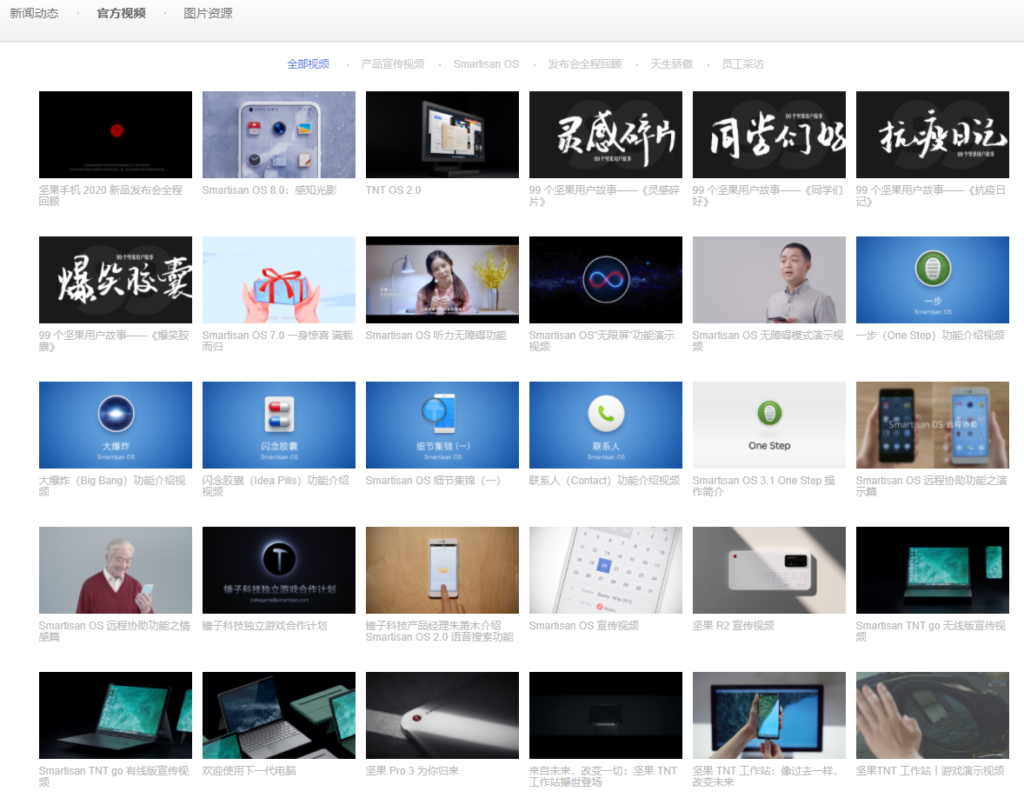Click the Smartisan OS 细节集锦（一）title

point(433,480)
